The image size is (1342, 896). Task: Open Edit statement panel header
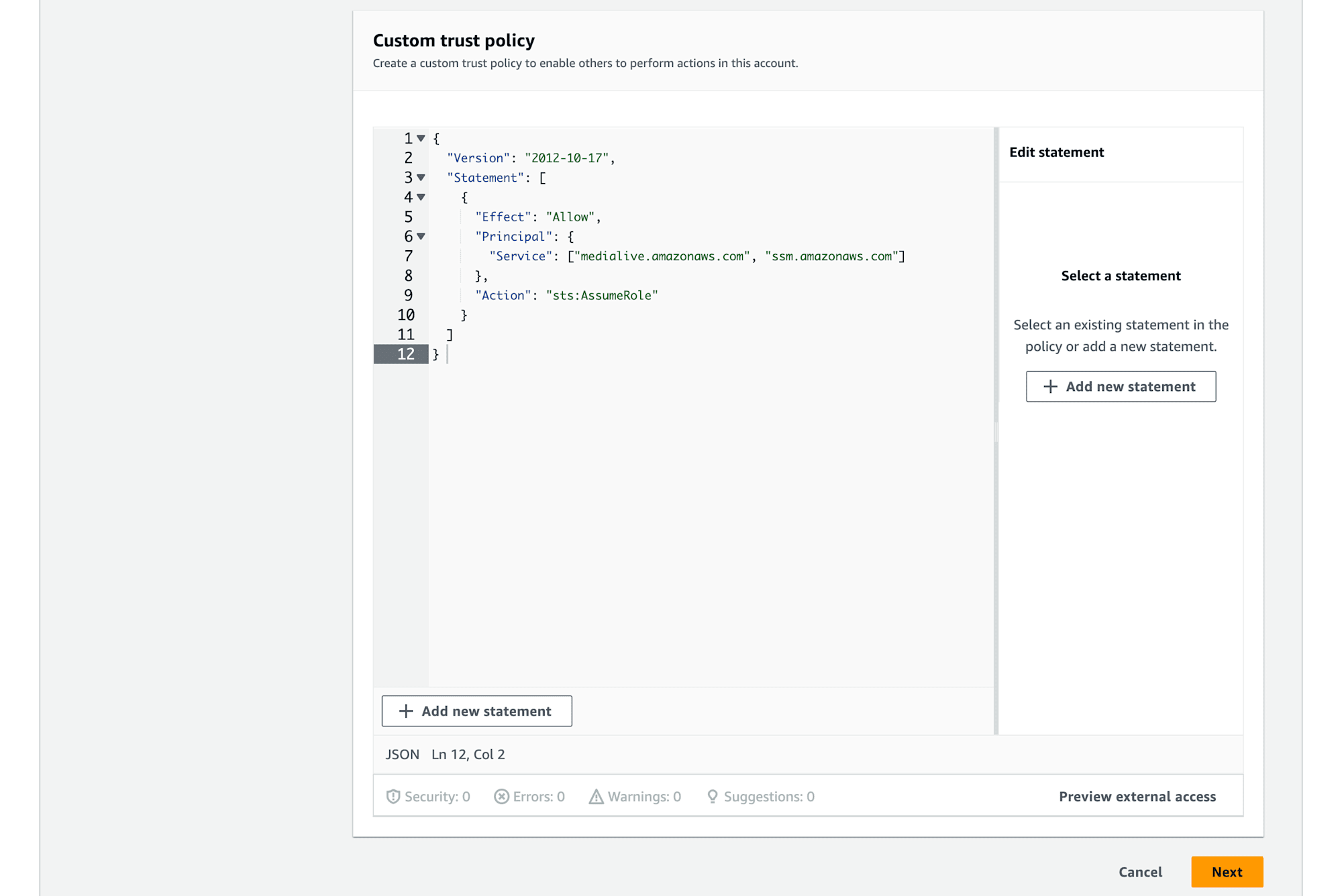[x=1057, y=152]
